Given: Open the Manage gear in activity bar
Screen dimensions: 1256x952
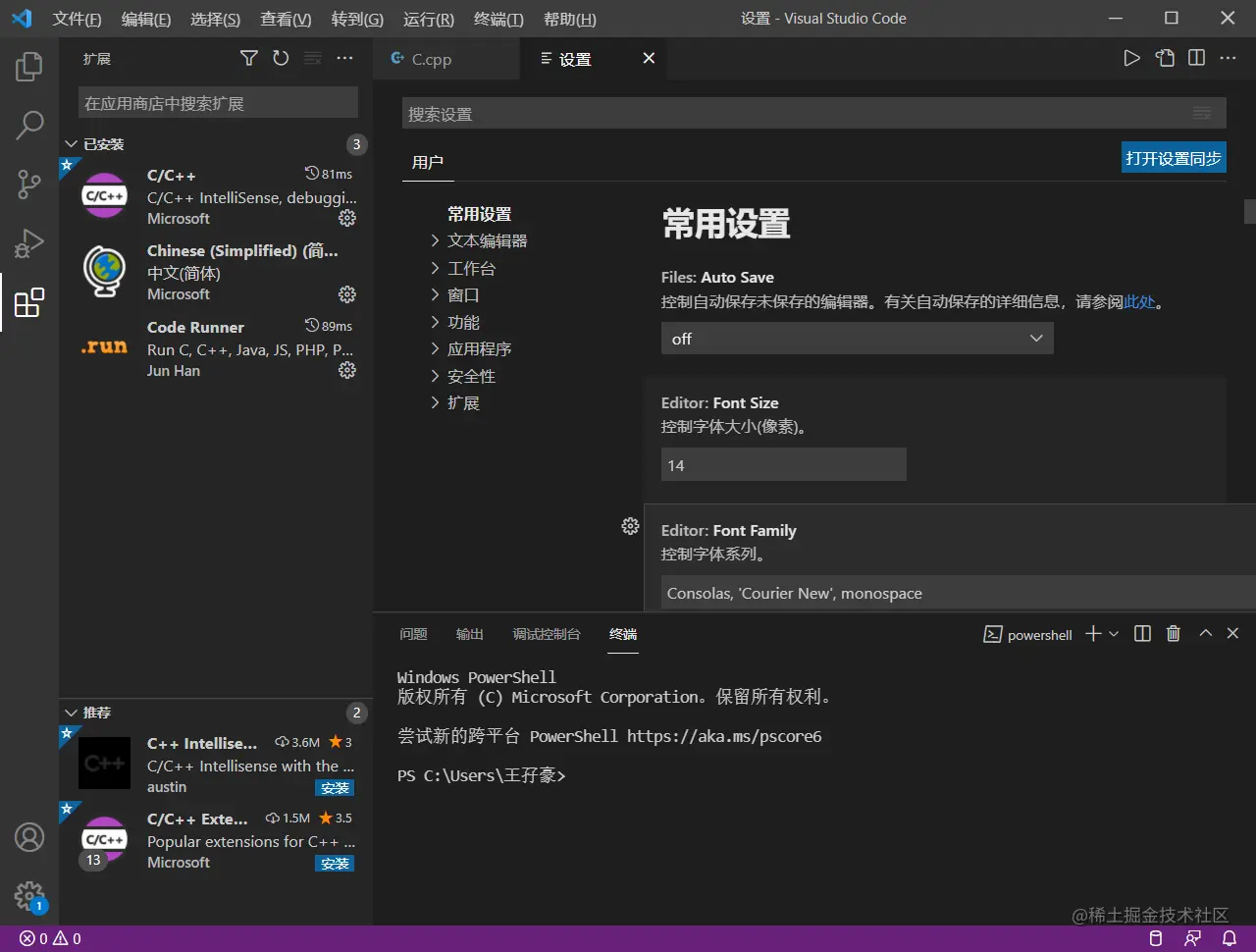Looking at the screenshot, I should coord(29,895).
